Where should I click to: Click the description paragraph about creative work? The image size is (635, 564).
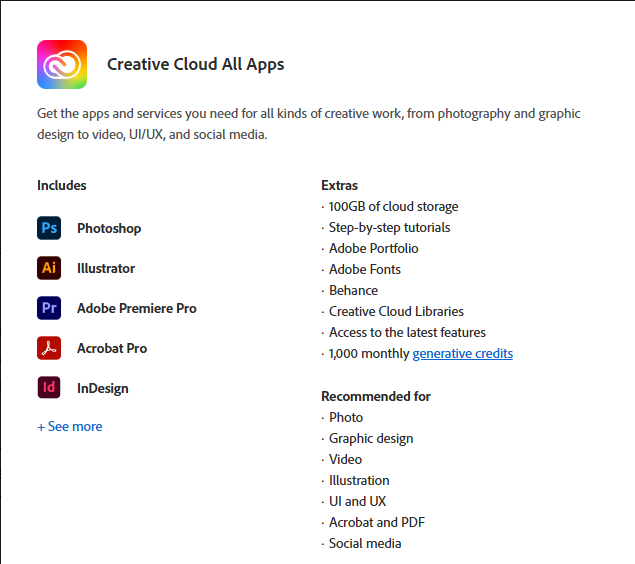point(309,124)
